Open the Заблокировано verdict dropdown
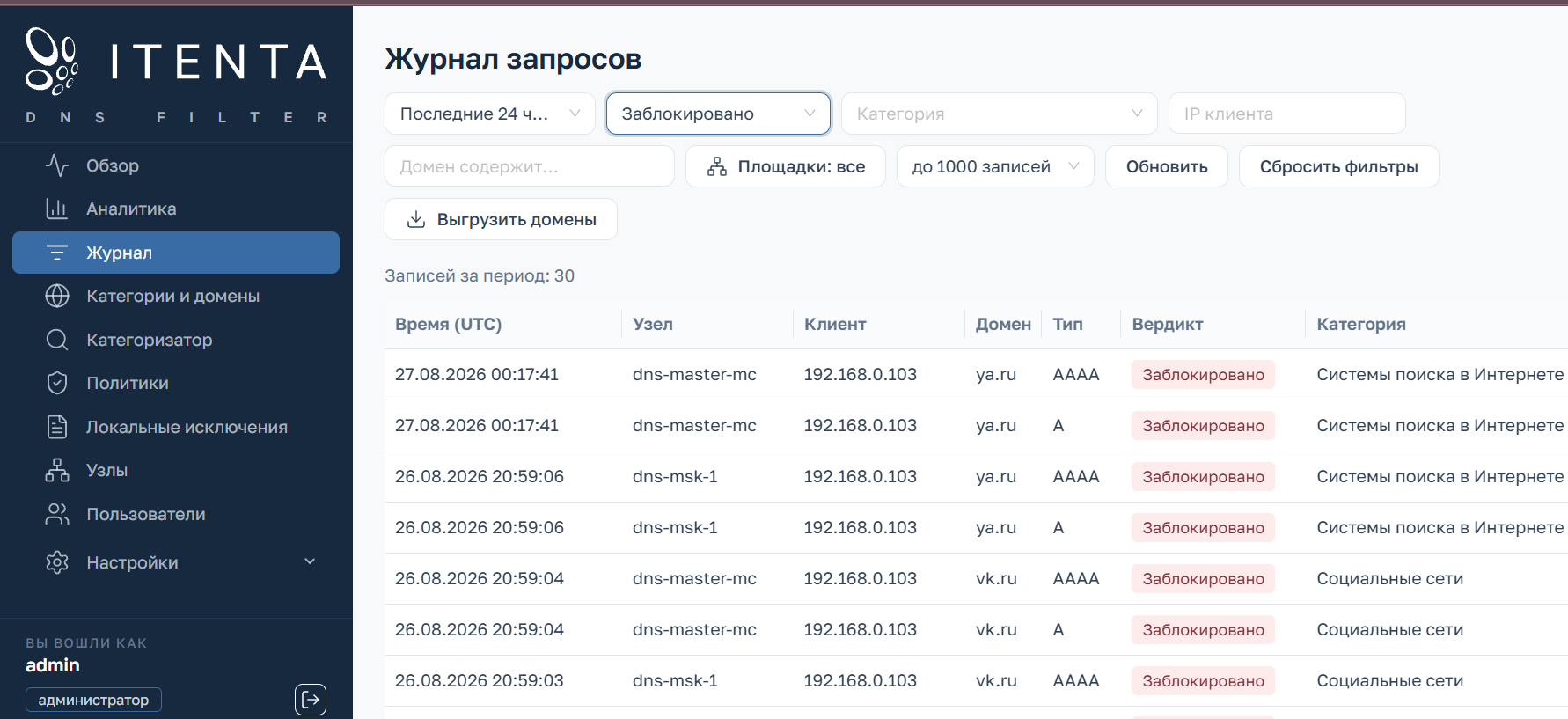The width and height of the screenshot is (1568, 719). [x=718, y=114]
